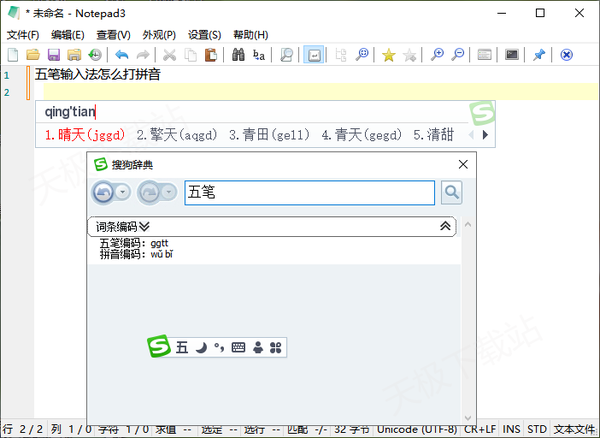Screen dimensions: 600x438
Task: Open Replace with the b-a icon
Action: pos(259,55)
